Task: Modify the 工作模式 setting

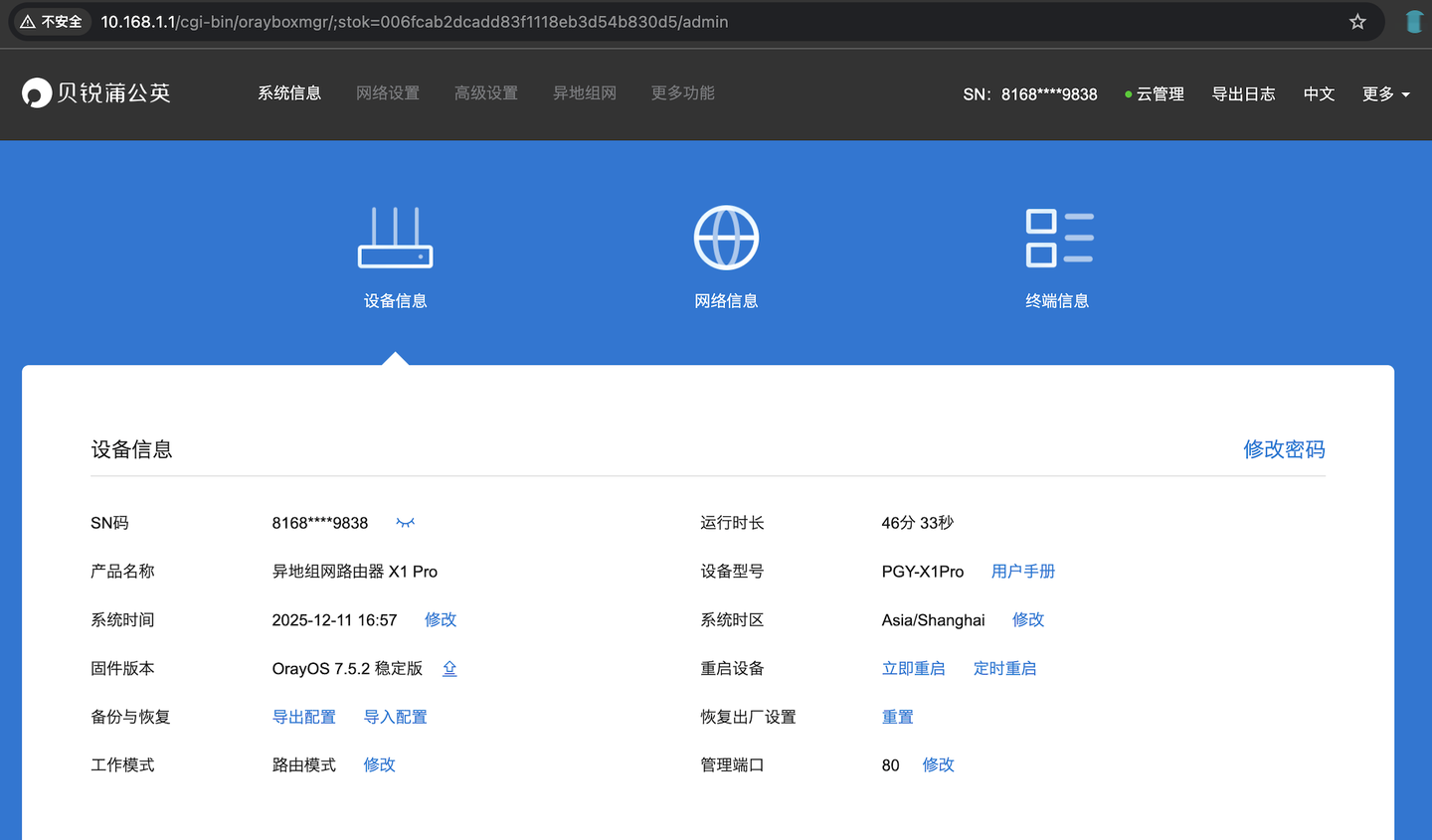Action: coord(379,764)
